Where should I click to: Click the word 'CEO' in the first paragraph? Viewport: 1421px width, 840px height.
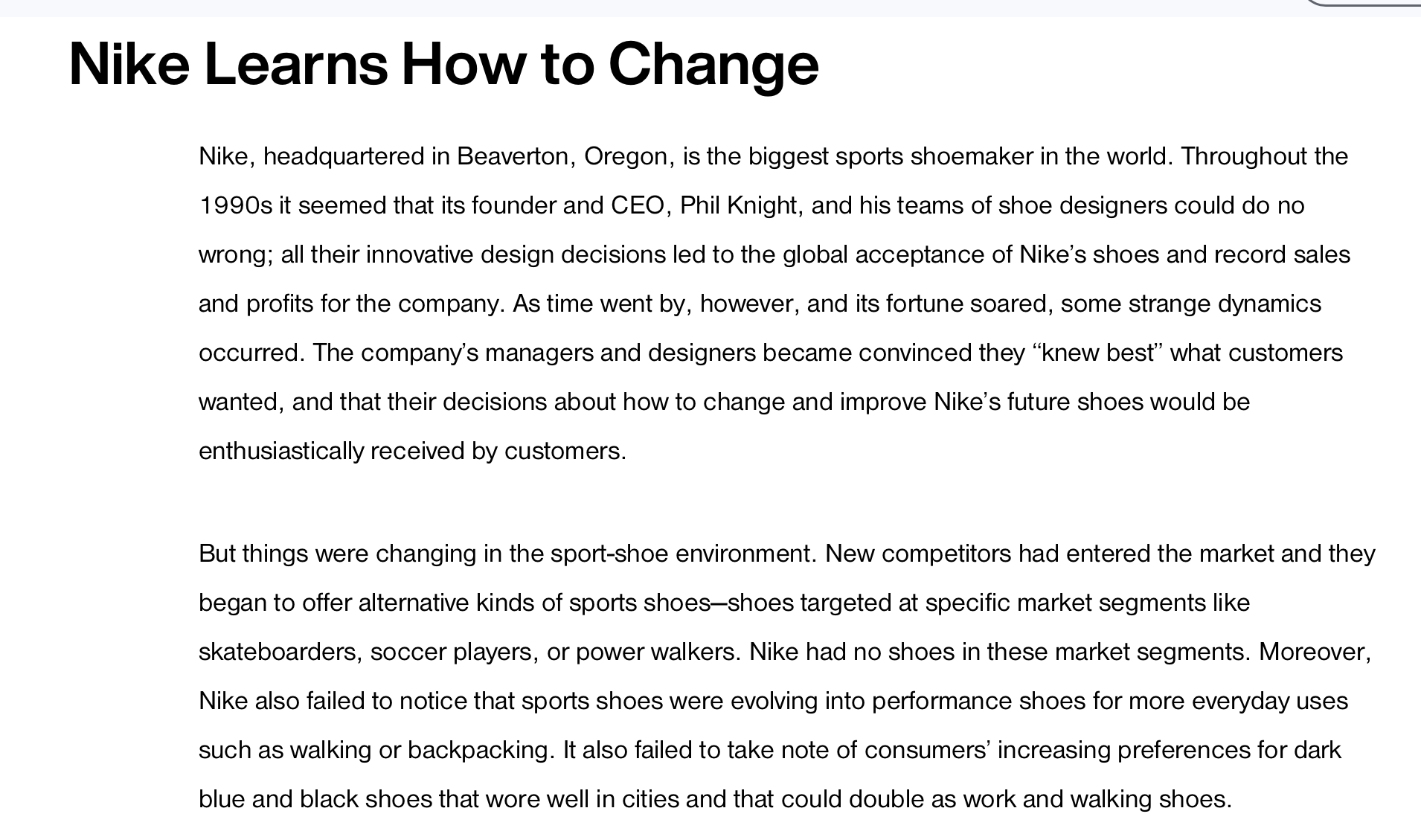tap(637, 206)
